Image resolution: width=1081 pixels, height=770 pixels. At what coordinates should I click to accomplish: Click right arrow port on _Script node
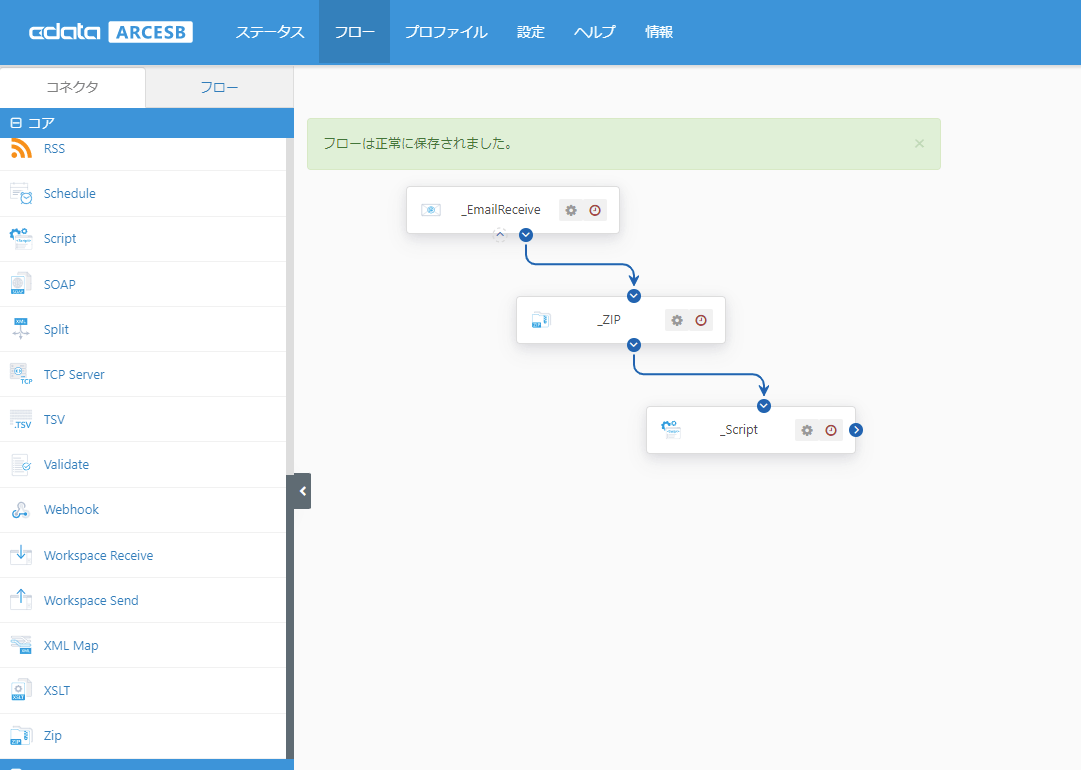point(856,430)
